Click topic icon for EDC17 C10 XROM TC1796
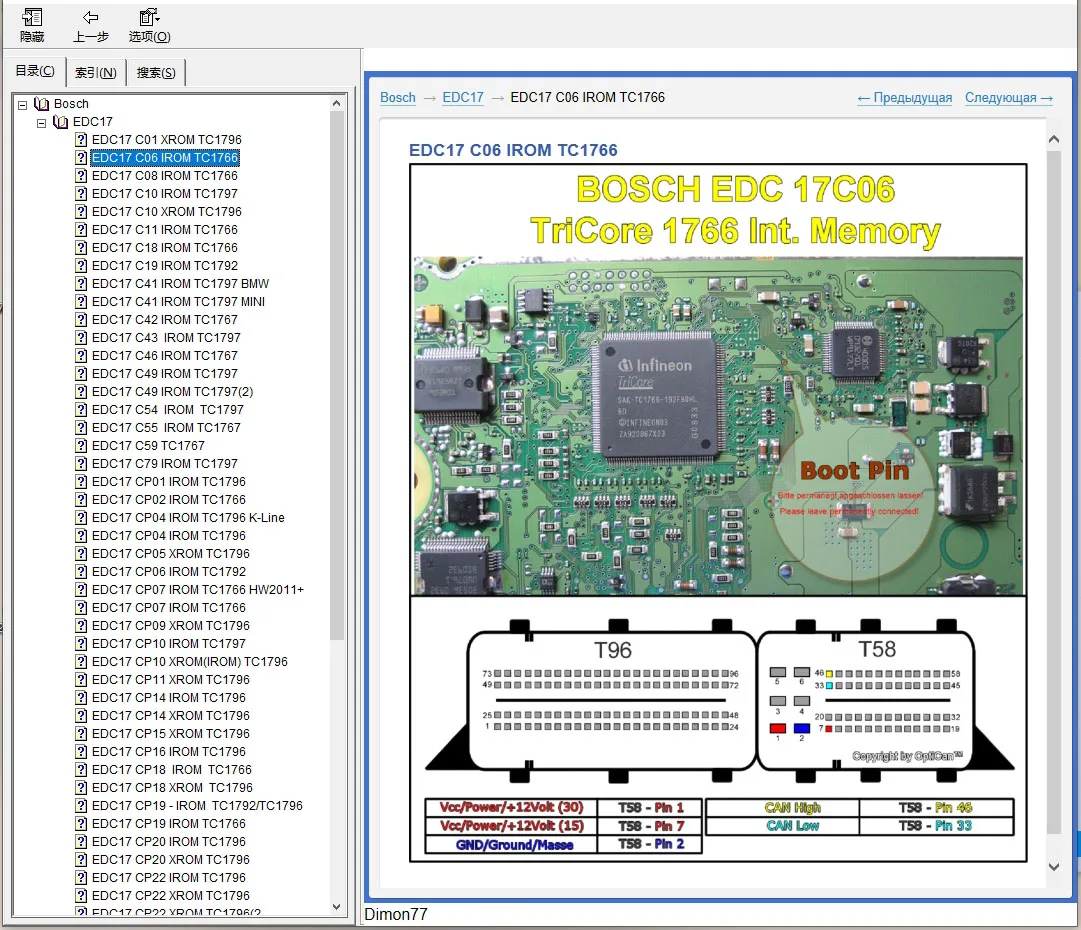Viewport: 1081px width, 930px height. point(81,212)
